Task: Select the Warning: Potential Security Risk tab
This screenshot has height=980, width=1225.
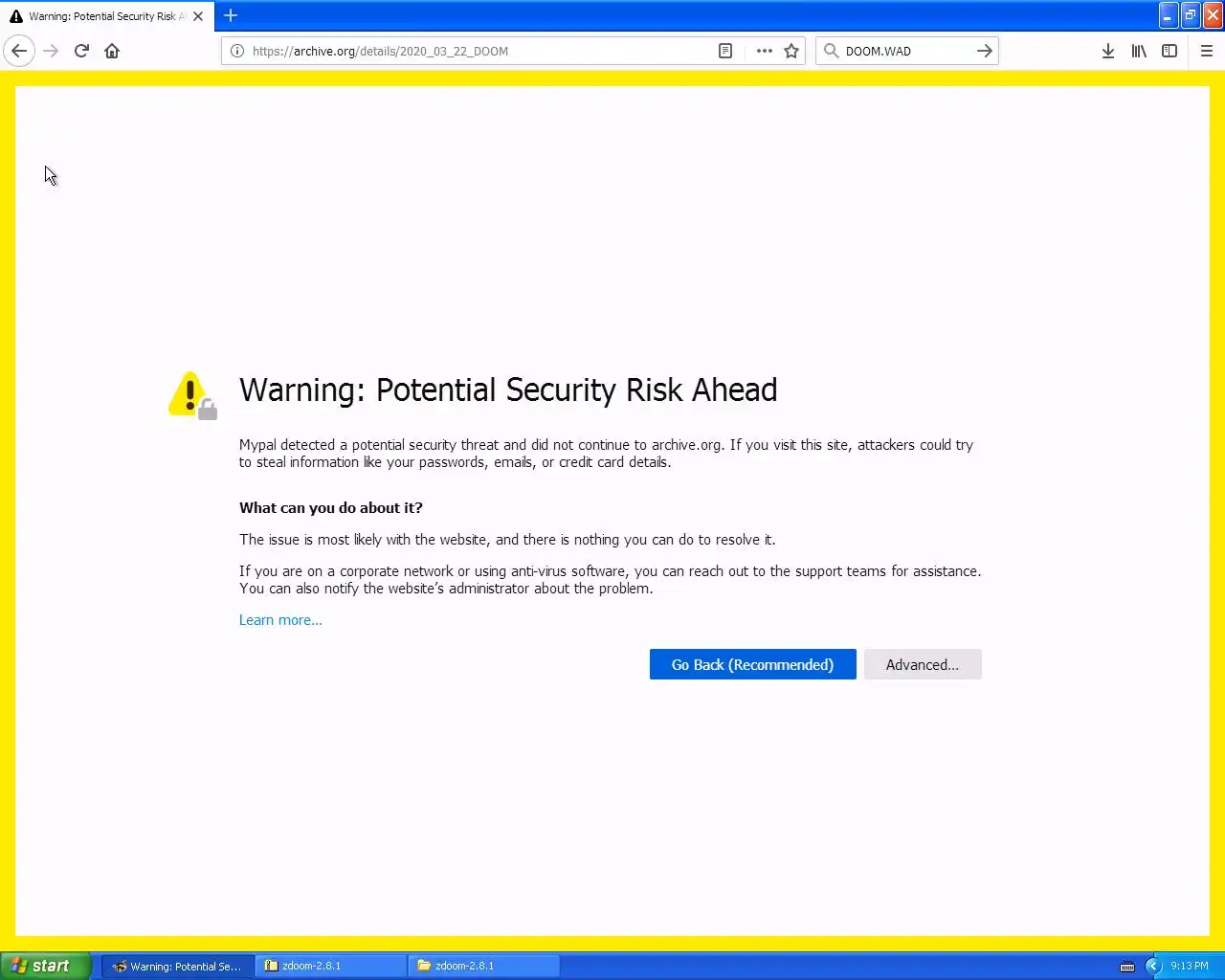Action: (x=107, y=16)
